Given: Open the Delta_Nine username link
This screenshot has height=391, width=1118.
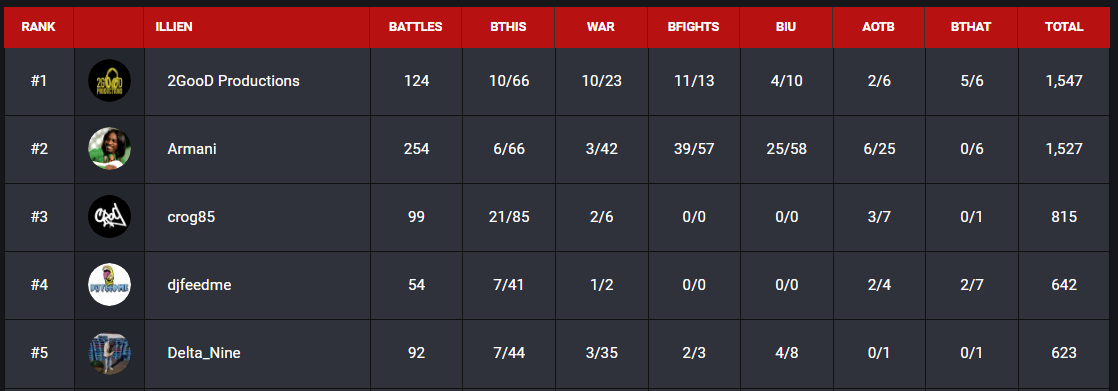Looking at the screenshot, I should [204, 352].
